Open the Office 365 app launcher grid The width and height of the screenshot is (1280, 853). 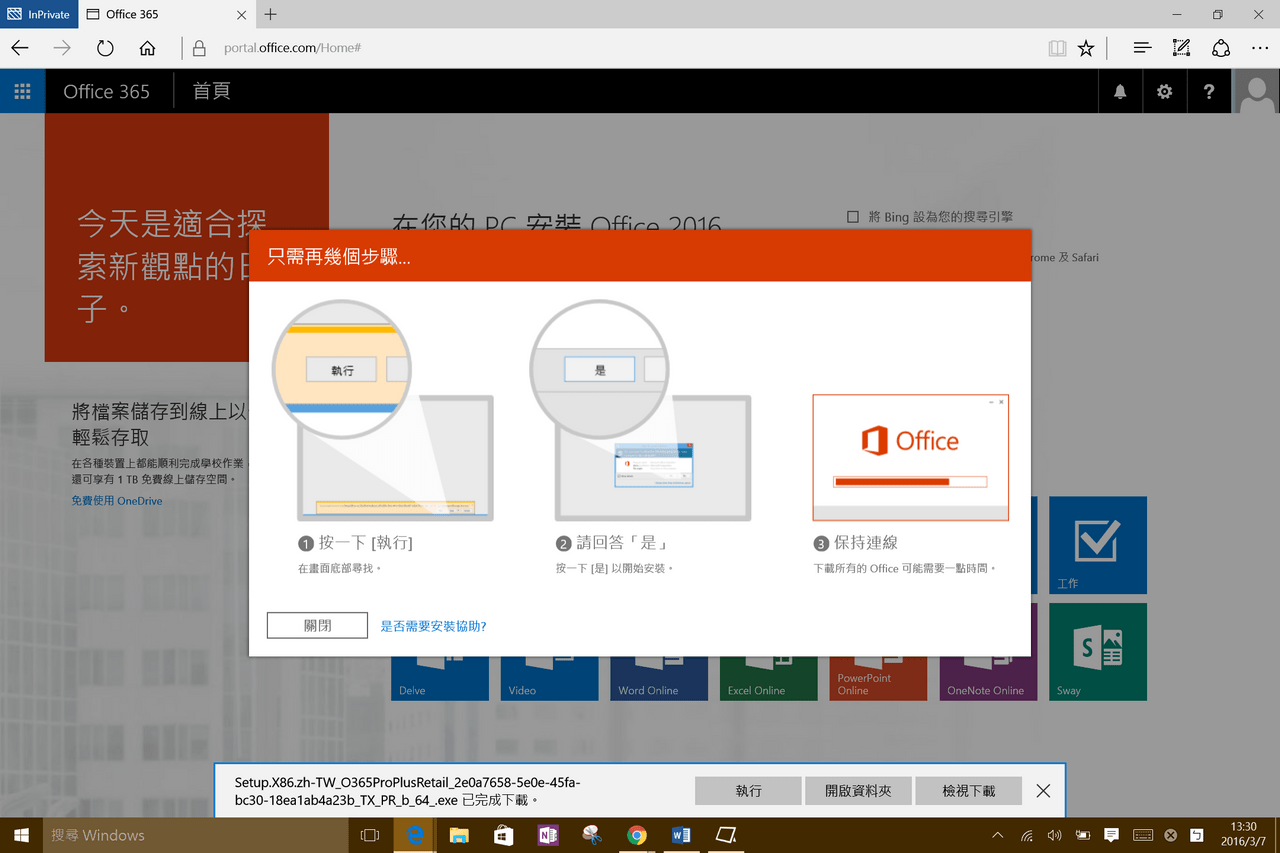click(x=22, y=91)
